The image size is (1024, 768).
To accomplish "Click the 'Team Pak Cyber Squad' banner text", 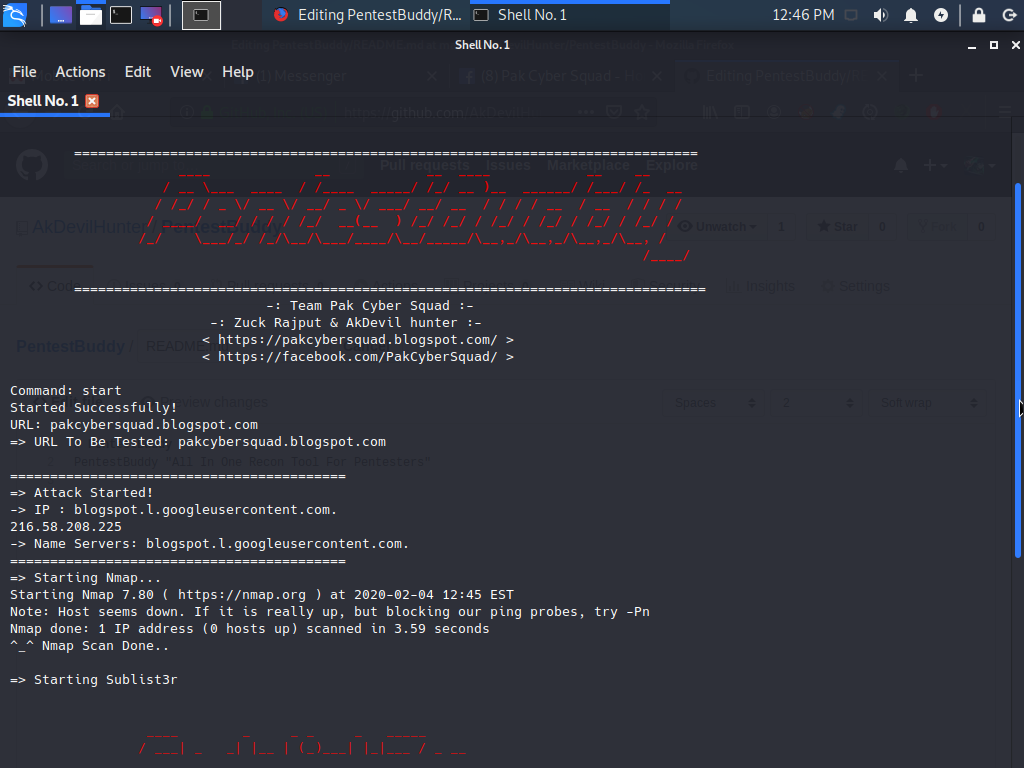I will point(370,306).
